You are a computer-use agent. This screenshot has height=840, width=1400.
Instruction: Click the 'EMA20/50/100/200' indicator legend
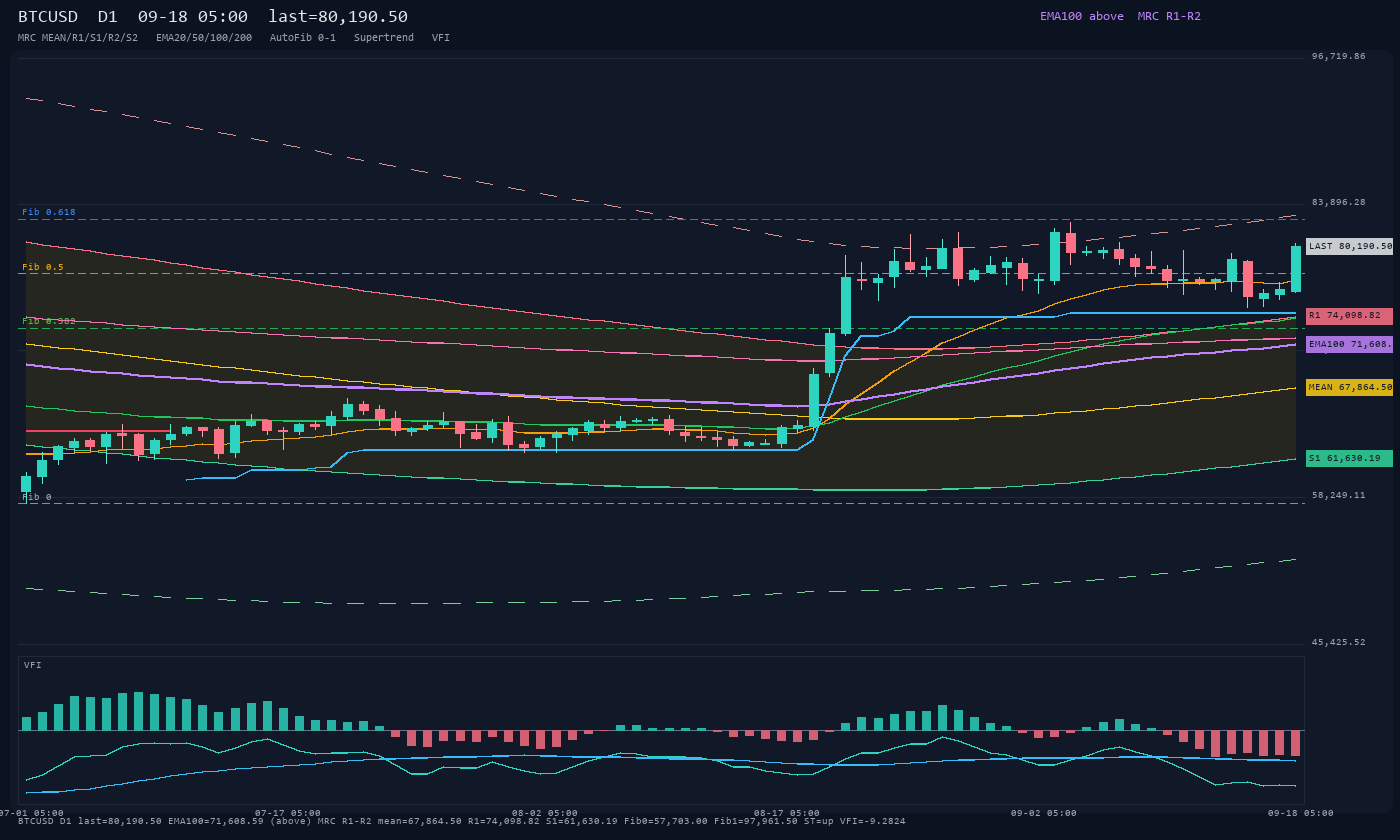click(x=204, y=38)
